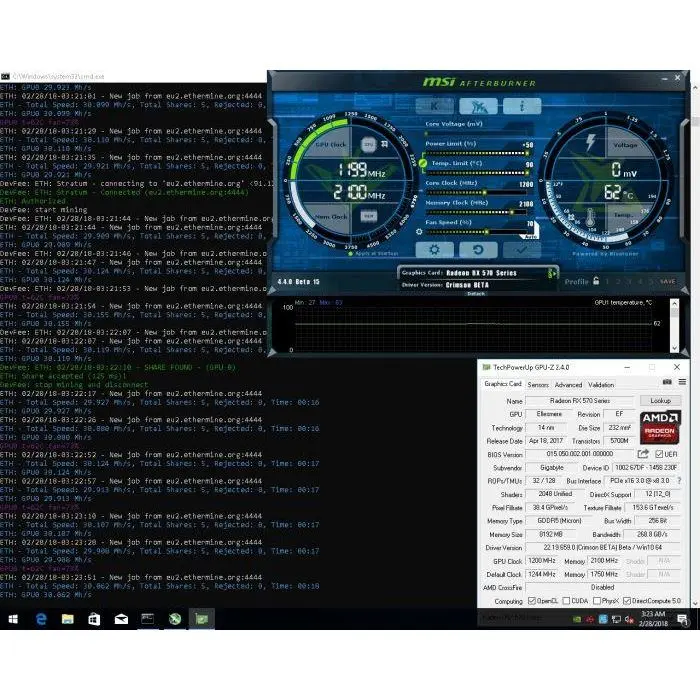Adjust Memory Clock slider
The height and width of the screenshot is (700, 700).
pos(476,212)
